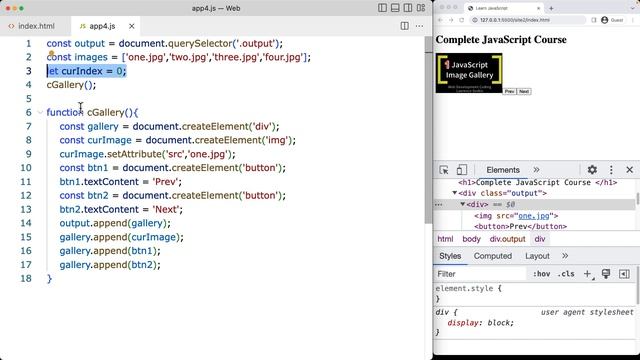
Task: Click the DevTools DOM tree scrollbar
Action: 638,200
